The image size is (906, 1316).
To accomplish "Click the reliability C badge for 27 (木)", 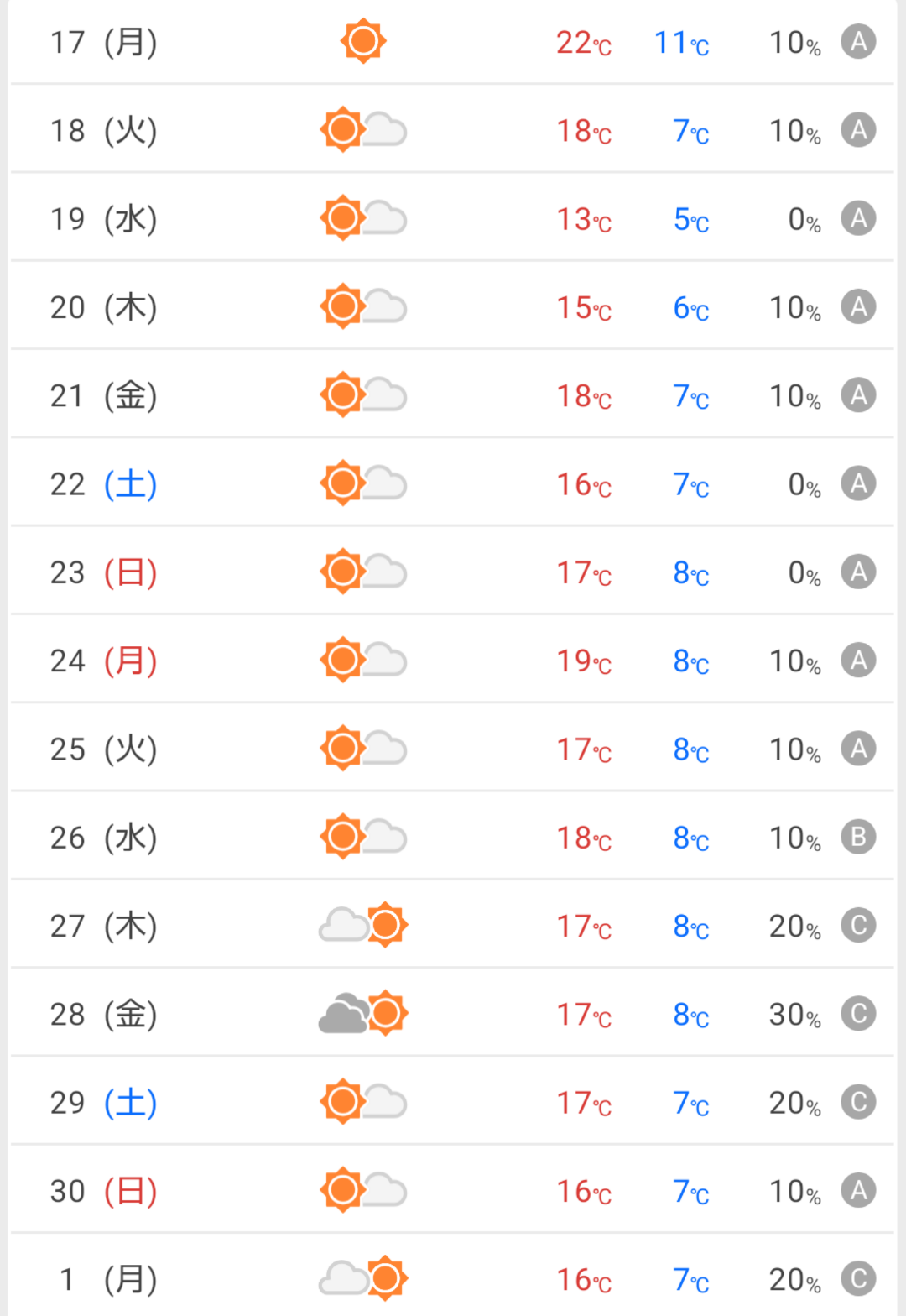I will [x=858, y=925].
